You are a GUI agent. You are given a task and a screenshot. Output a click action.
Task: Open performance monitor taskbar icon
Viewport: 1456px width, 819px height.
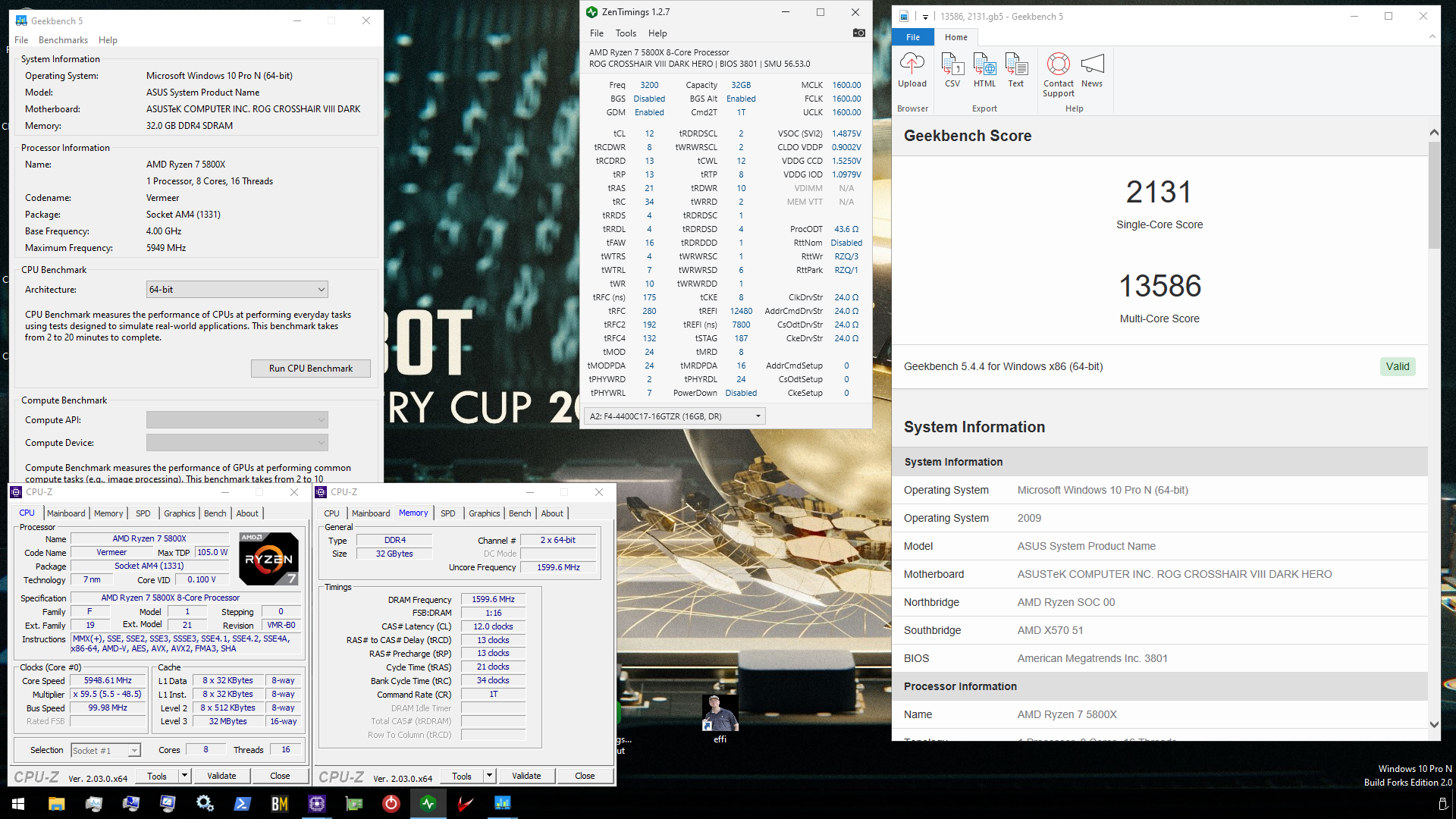click(93, 804)
